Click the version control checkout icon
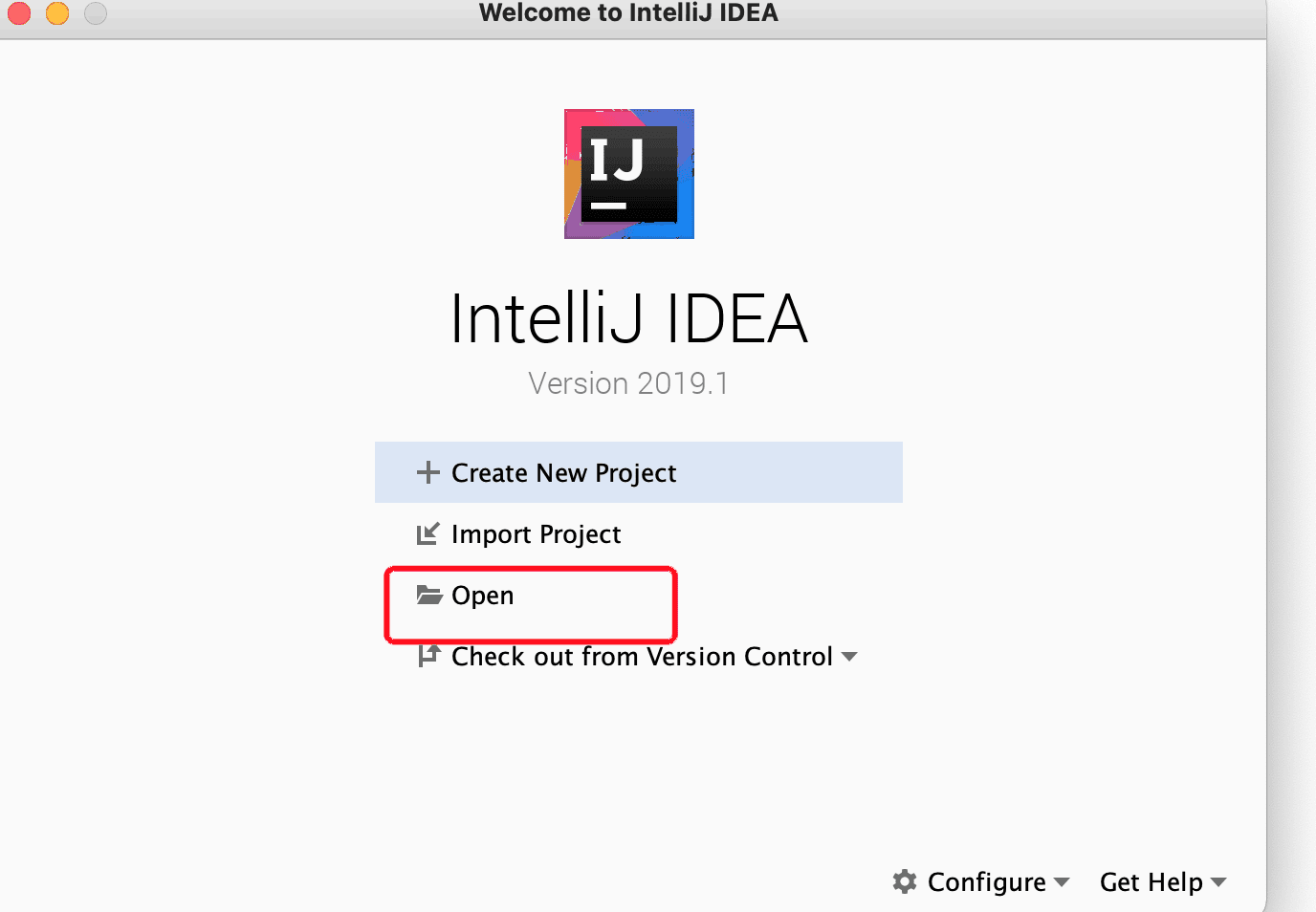 pos(428,656)
